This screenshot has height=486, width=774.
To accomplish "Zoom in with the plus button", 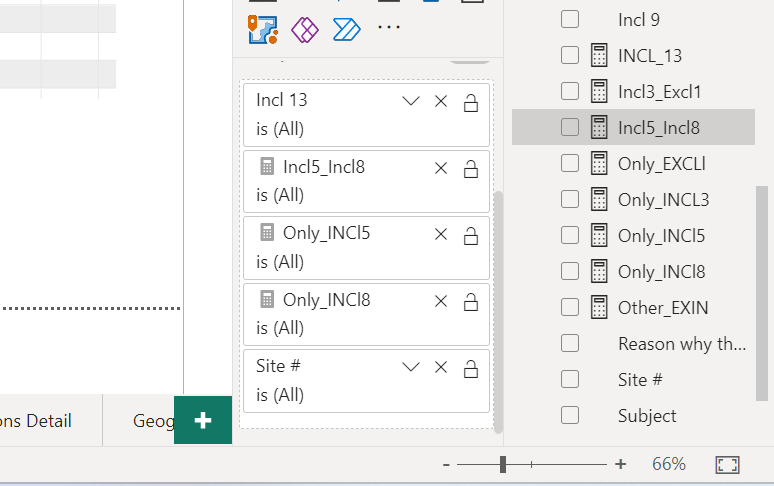I will [x=620, y=464].
